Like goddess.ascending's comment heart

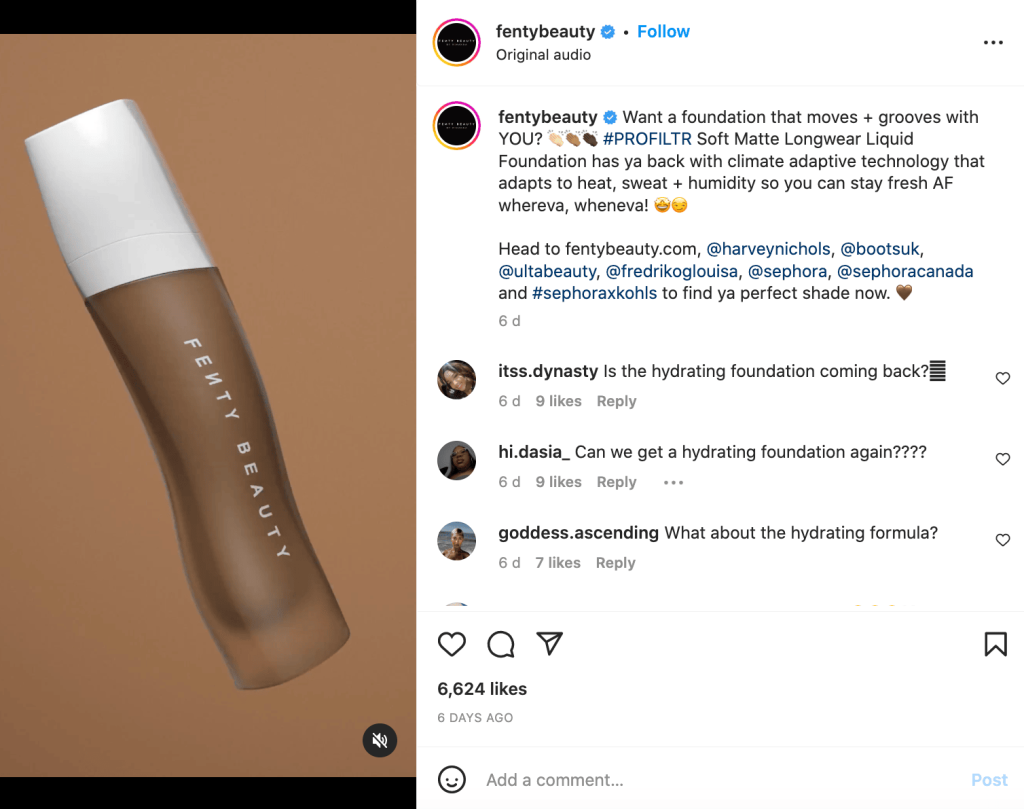pos(1003,540)
